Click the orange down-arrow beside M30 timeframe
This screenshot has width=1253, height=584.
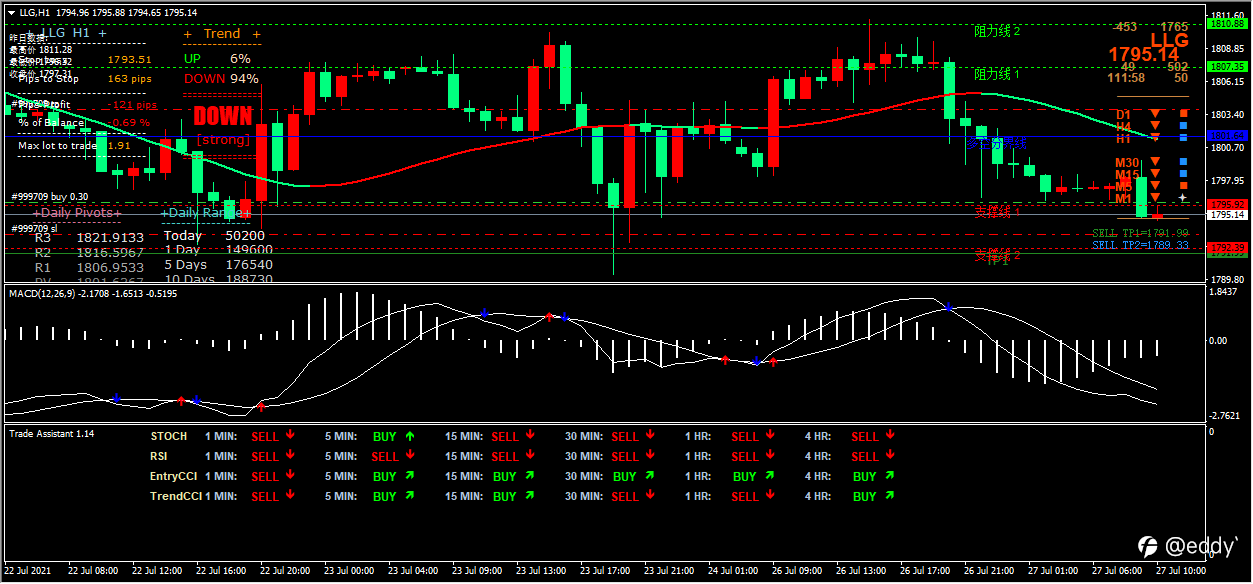(x=1155, y=161)
